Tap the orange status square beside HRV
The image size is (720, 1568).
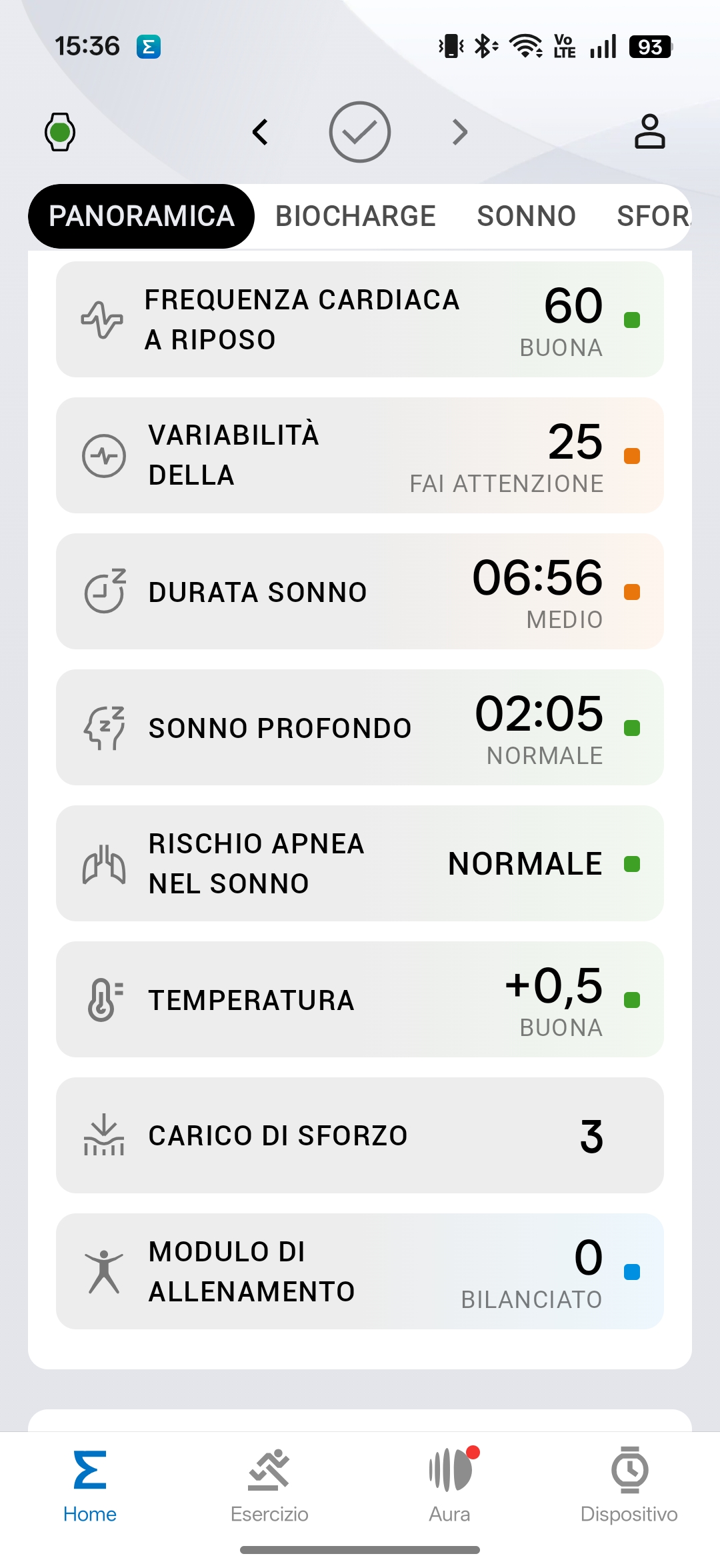click(631, 456)
